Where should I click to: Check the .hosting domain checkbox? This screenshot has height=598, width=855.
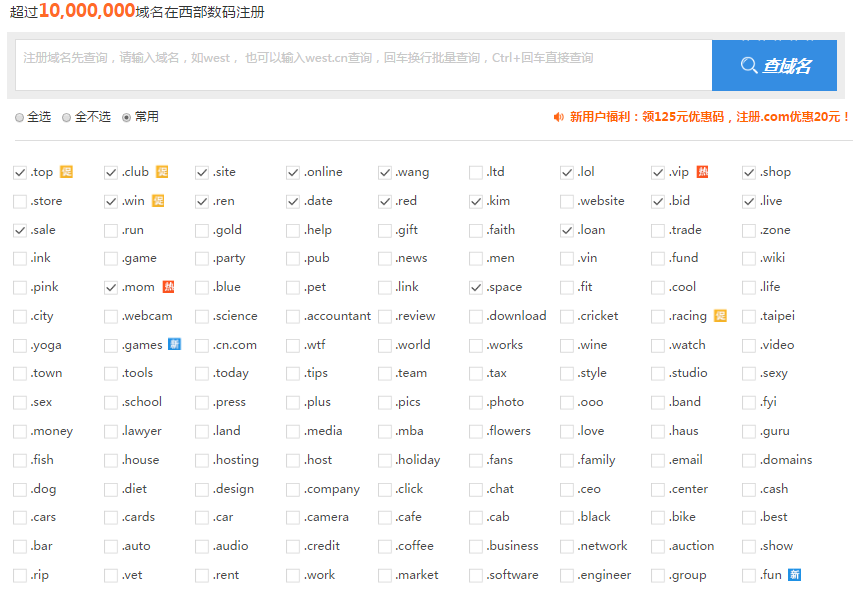tap(202, 460)
